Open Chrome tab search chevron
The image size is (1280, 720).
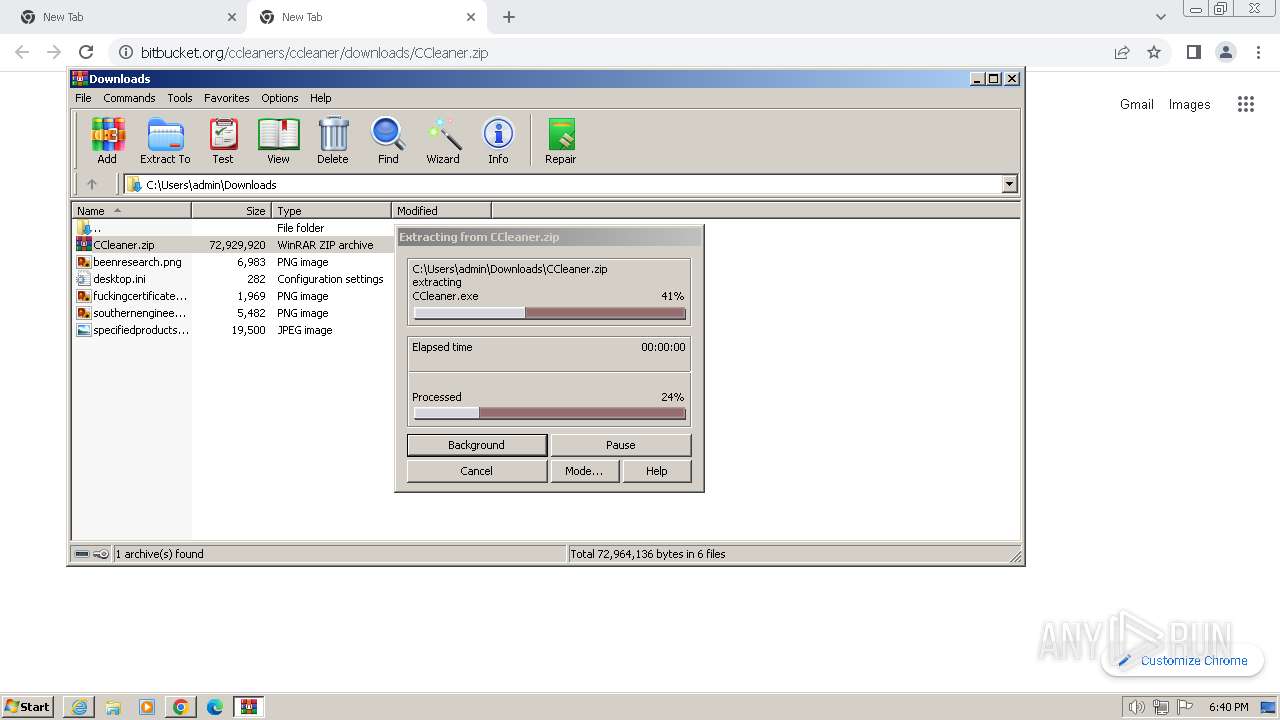[x=1160, y=17]
